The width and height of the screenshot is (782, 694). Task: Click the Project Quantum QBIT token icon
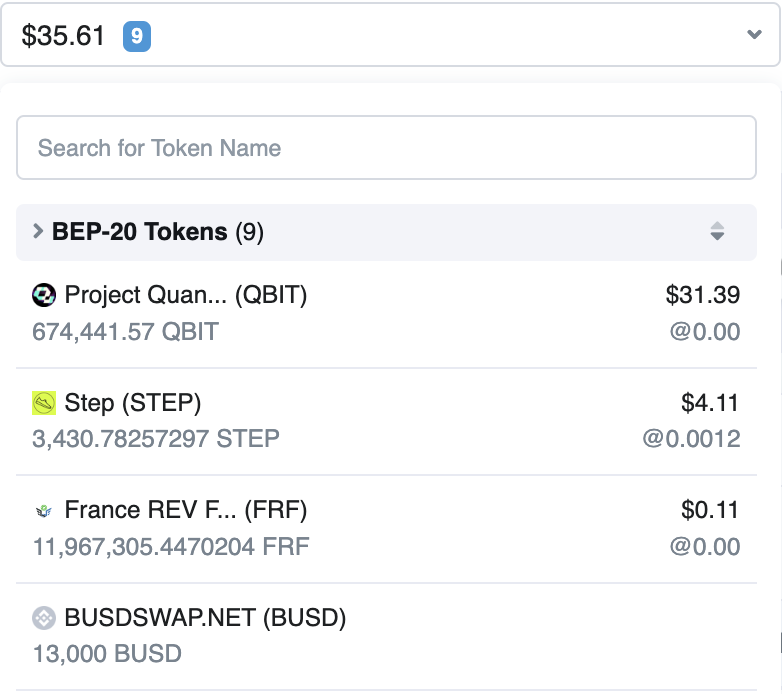44,295
